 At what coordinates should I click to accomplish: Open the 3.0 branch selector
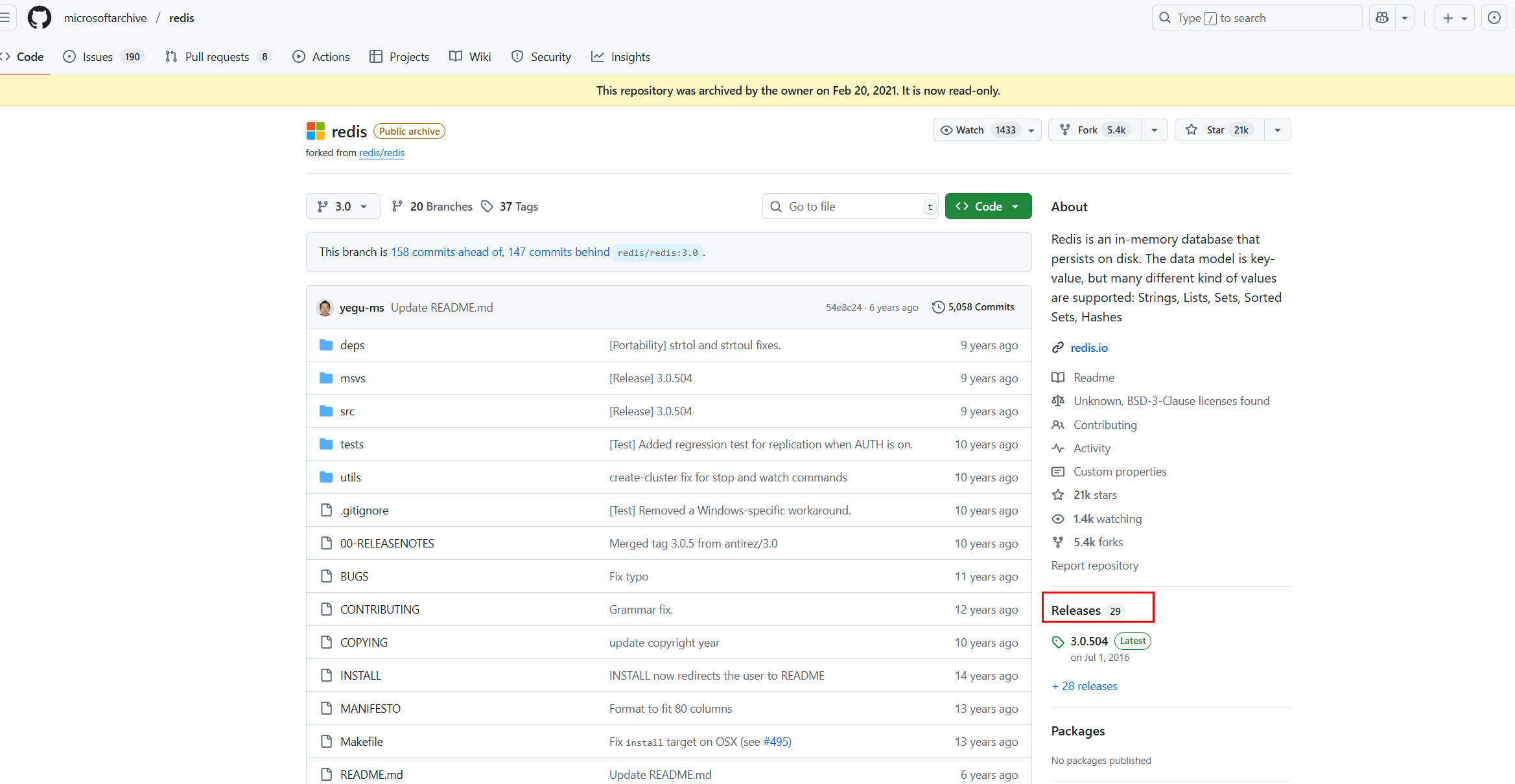tap(343, 206)
